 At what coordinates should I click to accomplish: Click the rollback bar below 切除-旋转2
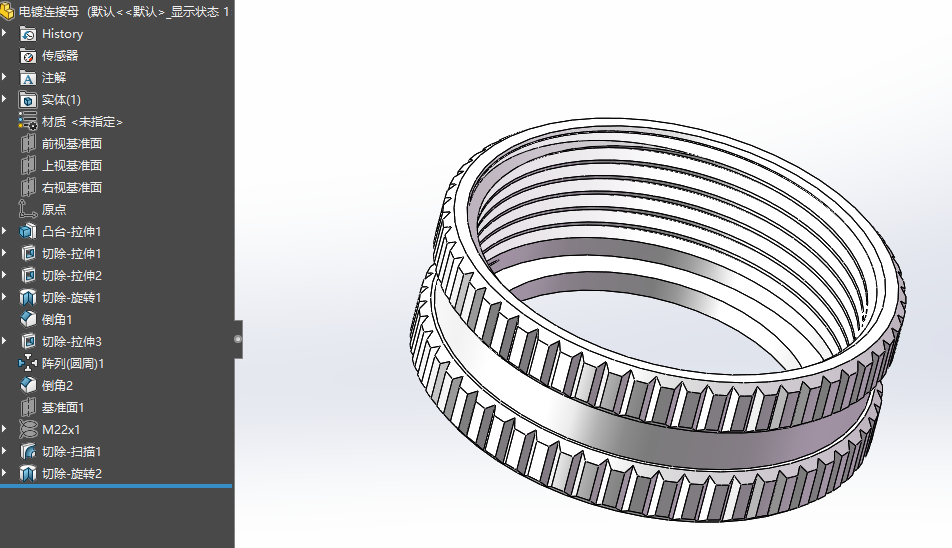(116, 486)
